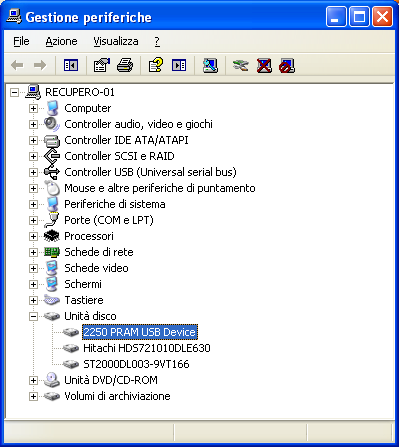Viewport: 399px width, 447px height.
Task: Close the Gestione periferiche window
Action: tap(382, 17)
